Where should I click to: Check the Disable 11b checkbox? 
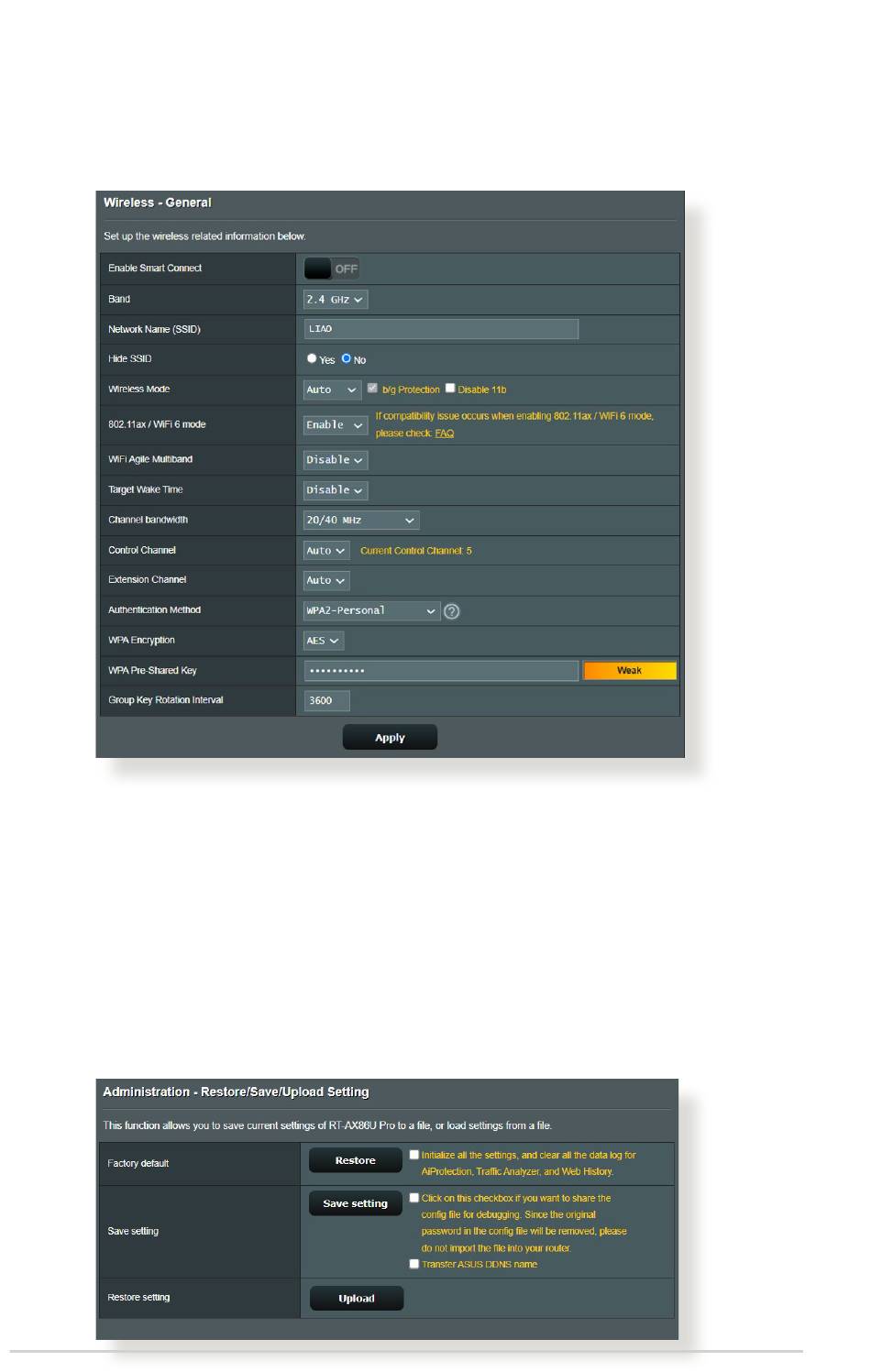tap(450, 389)
